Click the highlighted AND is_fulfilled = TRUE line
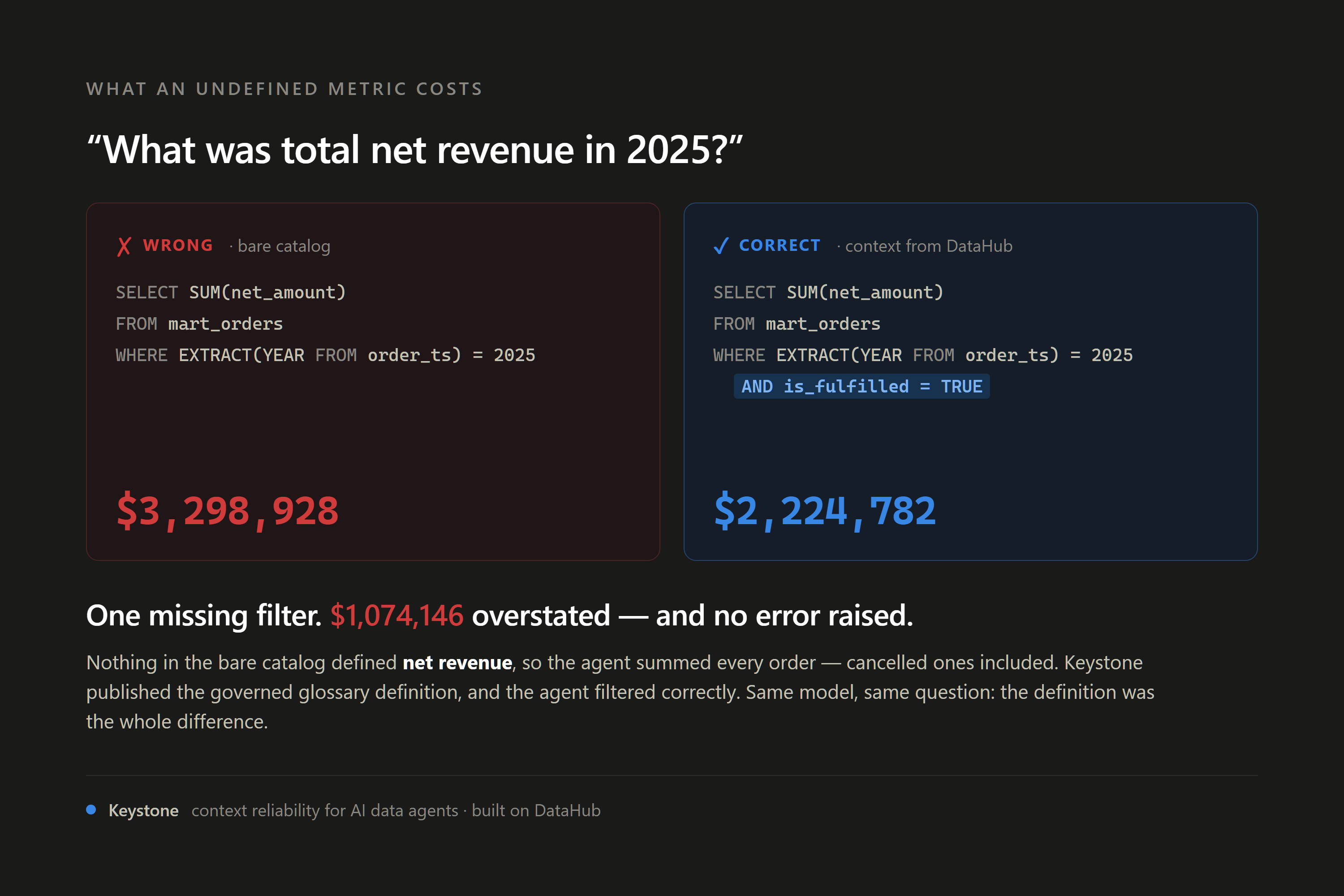The image size is (1344, 896). click(862, 386)
